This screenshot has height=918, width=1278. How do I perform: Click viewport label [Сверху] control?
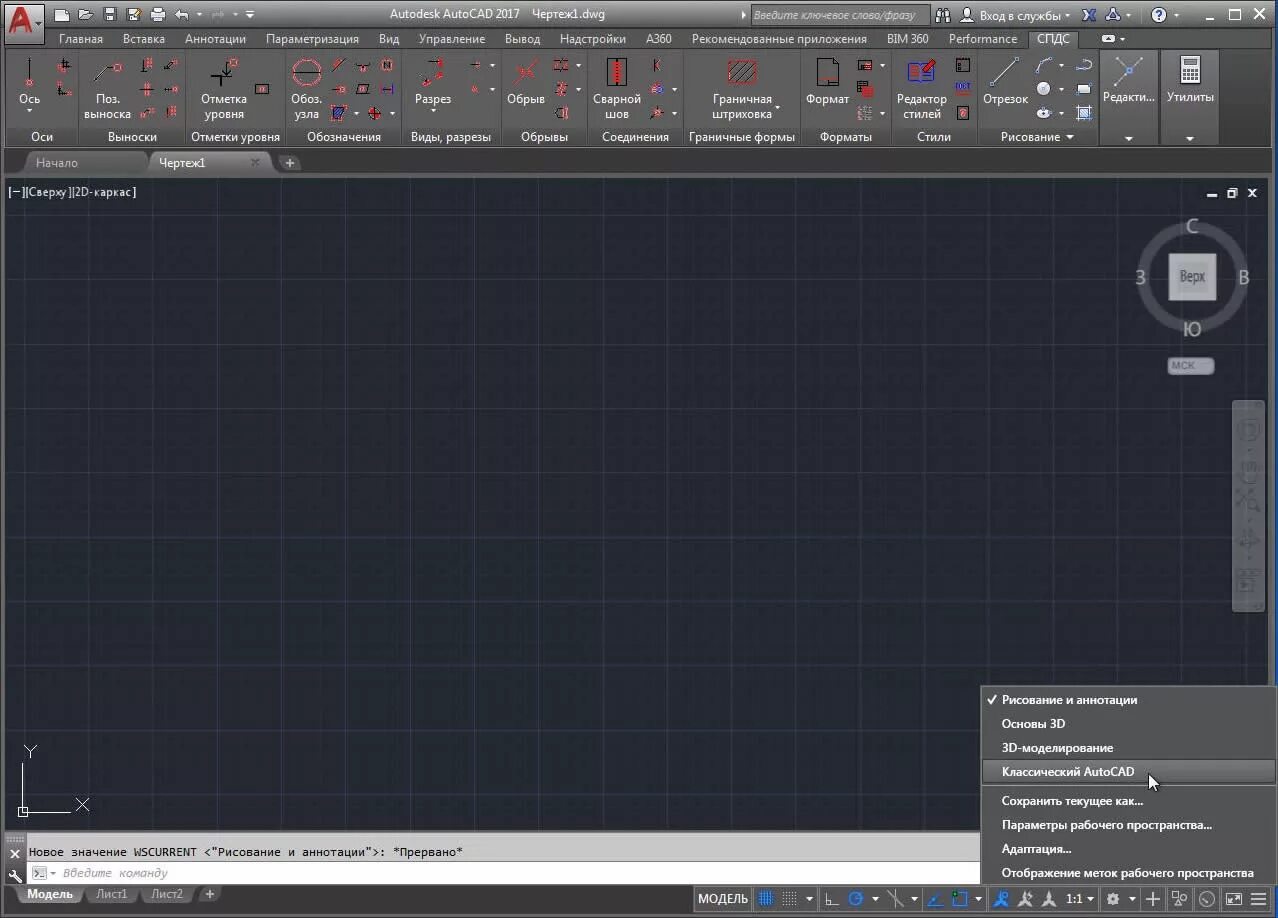click(48, 192)
